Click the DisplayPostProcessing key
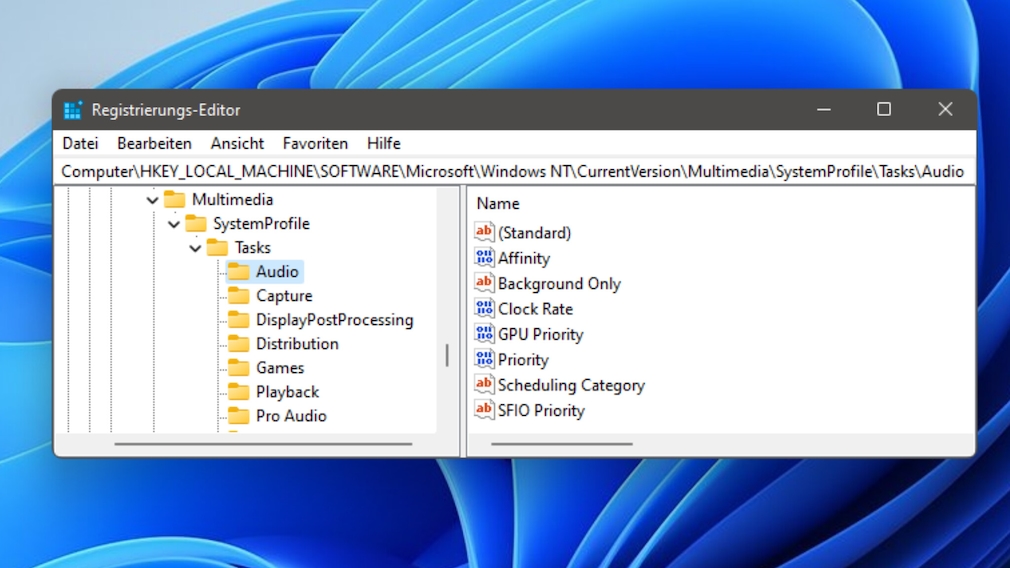1010x568 pixels. 334,320
